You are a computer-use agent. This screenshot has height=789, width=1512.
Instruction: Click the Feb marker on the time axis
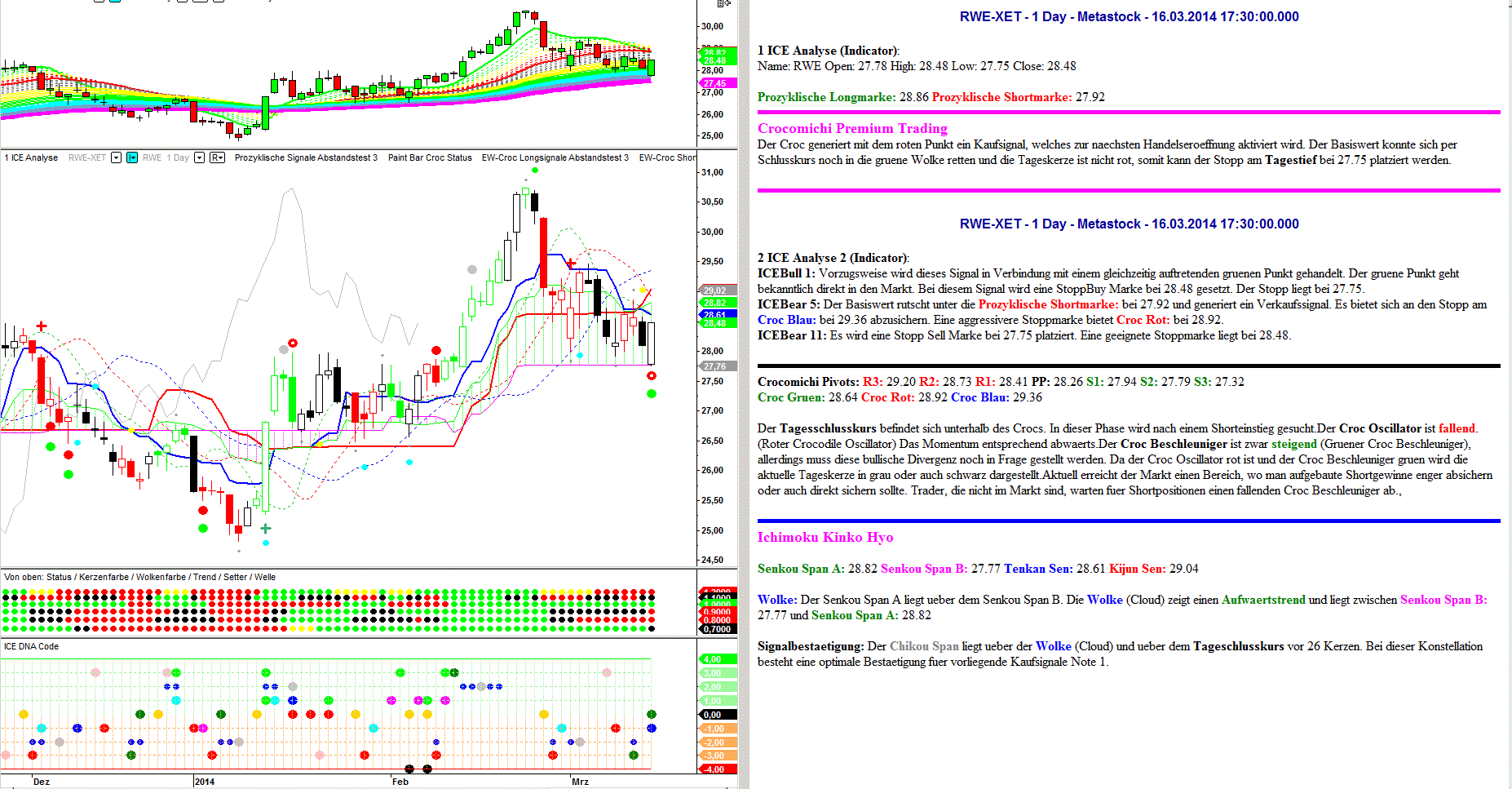pyautogui.click(x=400, y=782)
